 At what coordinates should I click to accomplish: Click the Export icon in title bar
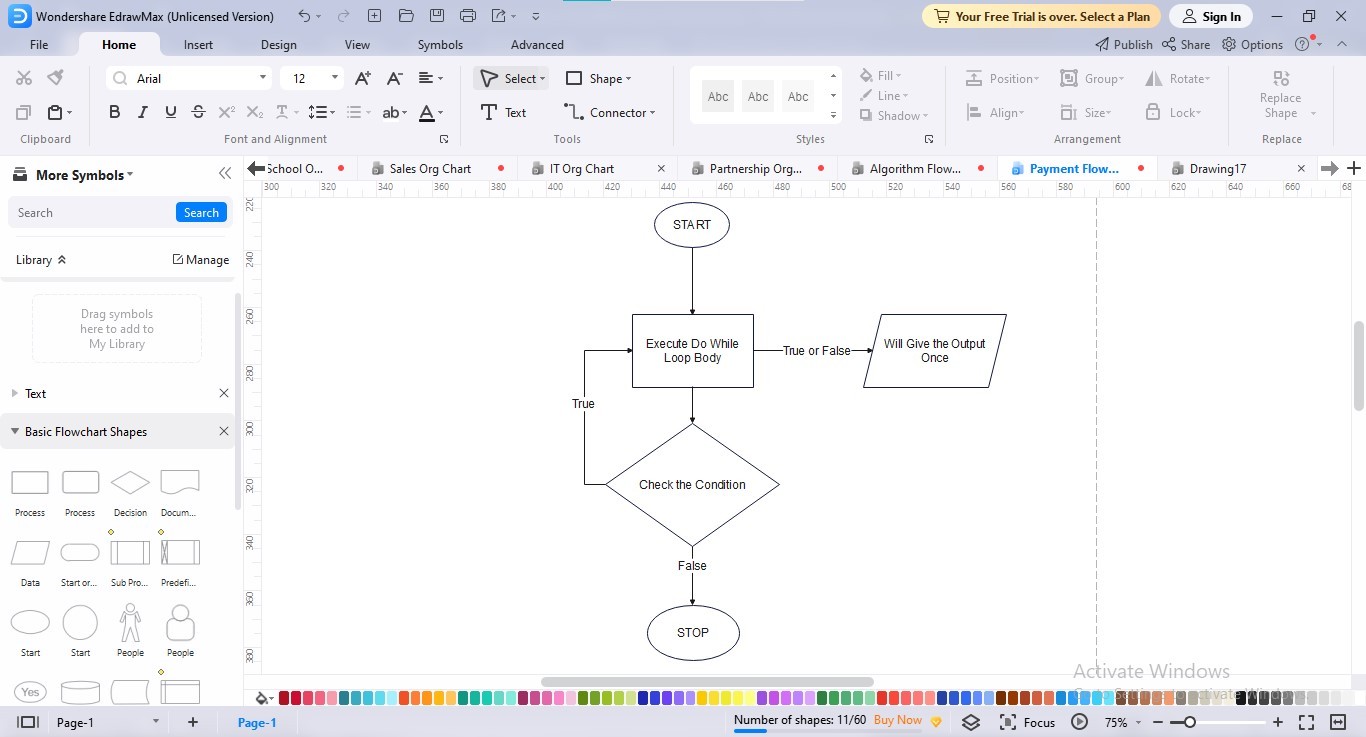[x=499, y=16]
